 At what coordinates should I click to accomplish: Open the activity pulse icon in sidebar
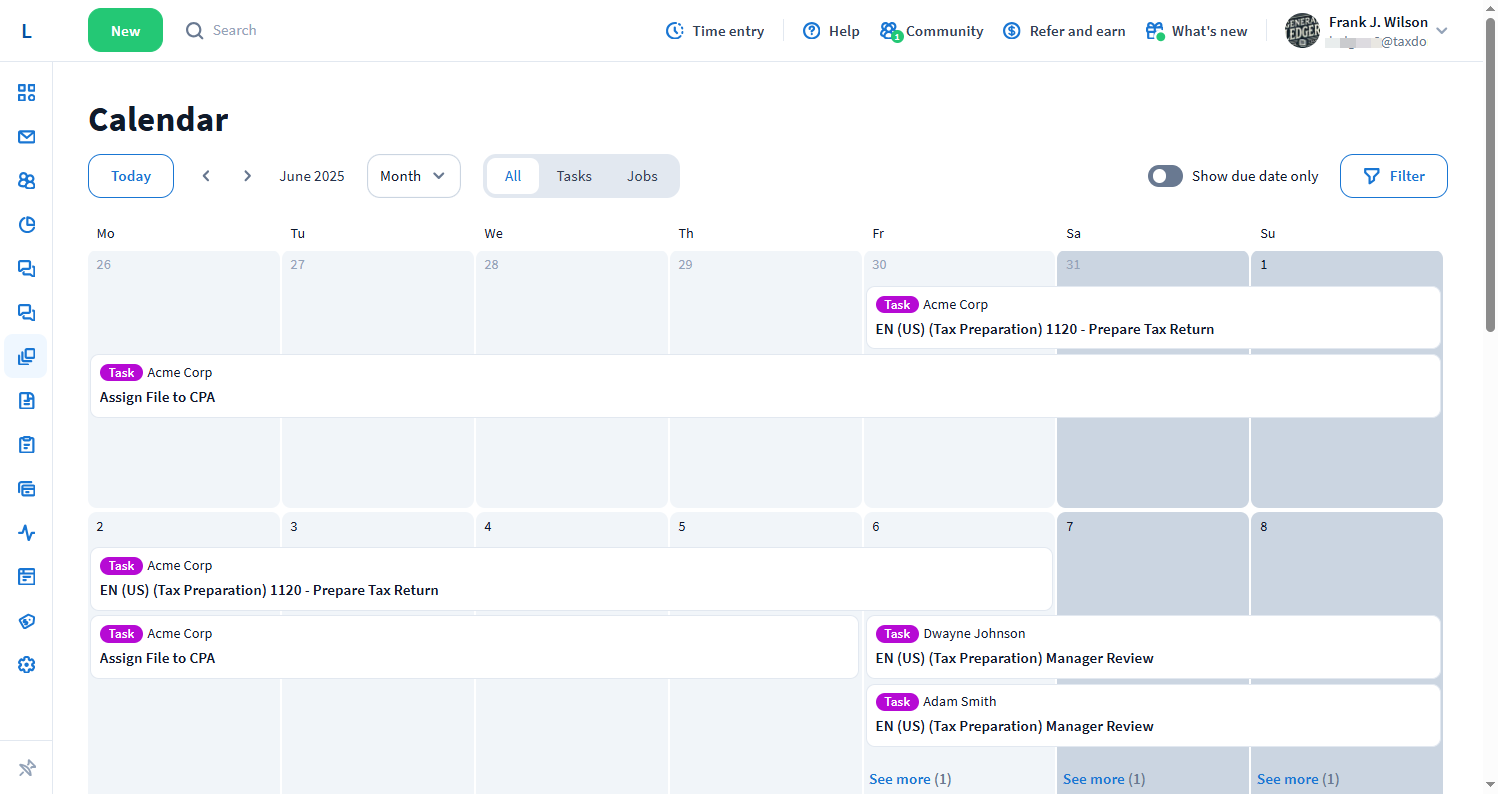click(27, 533)
